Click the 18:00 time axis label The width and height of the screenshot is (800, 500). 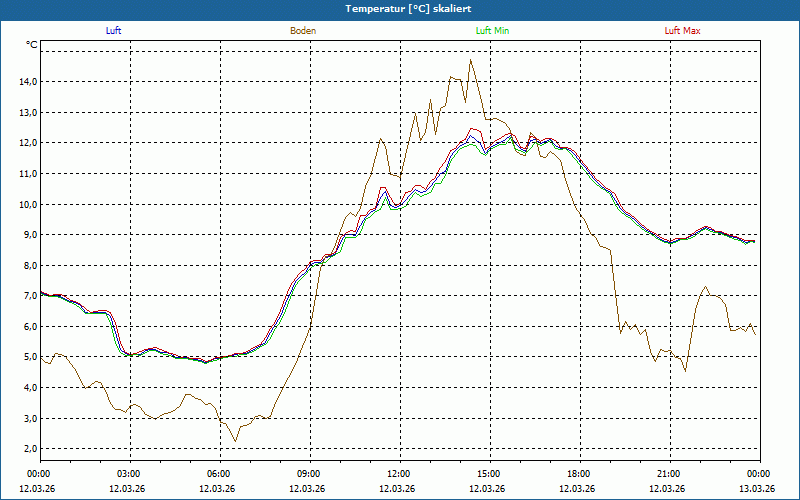point(578,474)
